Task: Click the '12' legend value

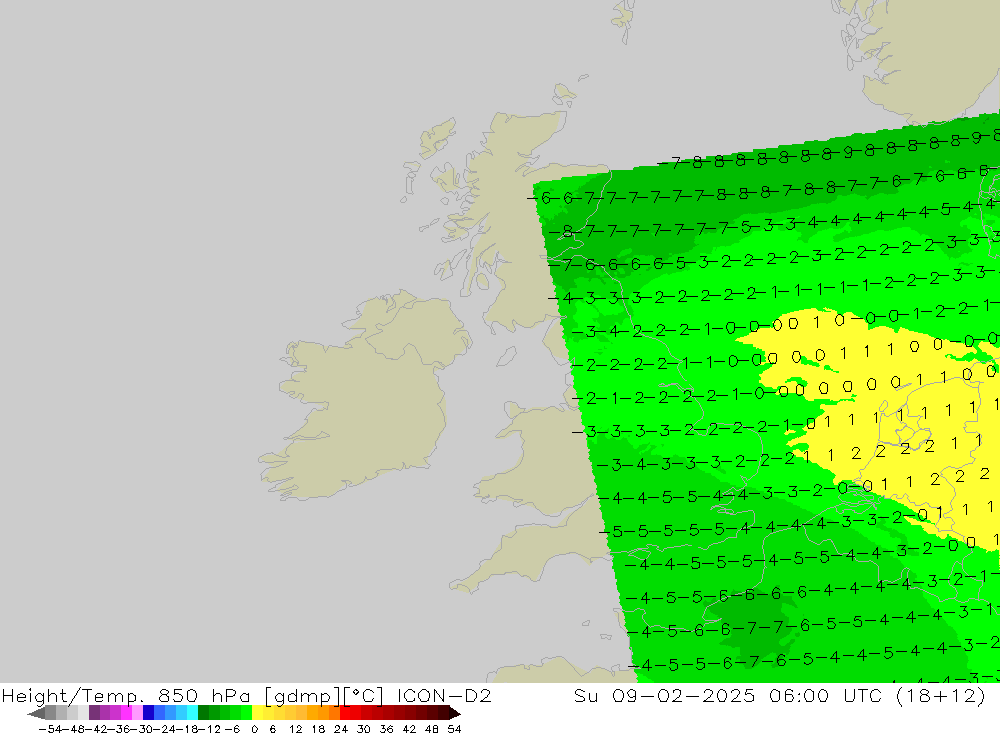Action: (295, 729)
